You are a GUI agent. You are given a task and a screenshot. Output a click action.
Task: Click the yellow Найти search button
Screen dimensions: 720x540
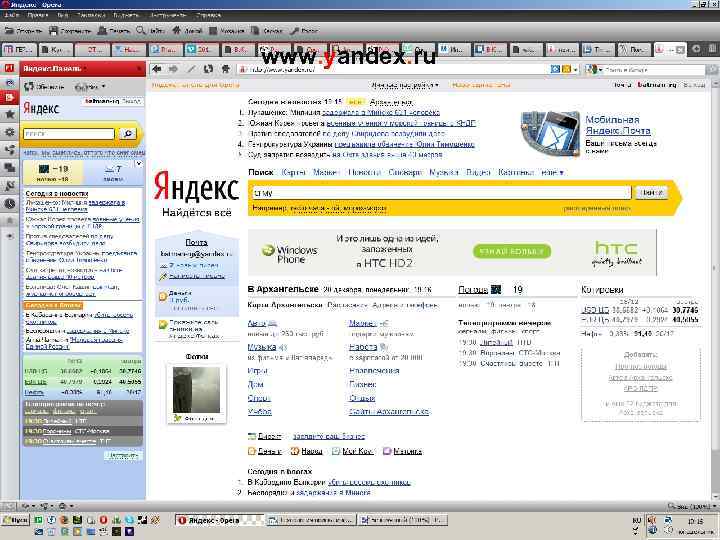coord(652,193)
